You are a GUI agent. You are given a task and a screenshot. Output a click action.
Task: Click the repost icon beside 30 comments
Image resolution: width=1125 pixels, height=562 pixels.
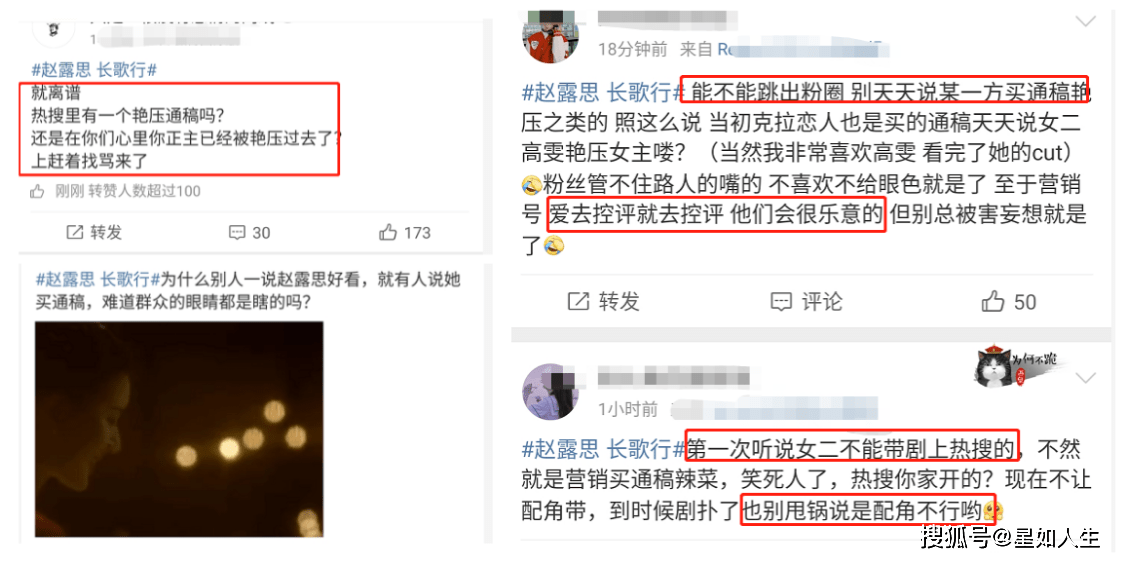(75, 233)
